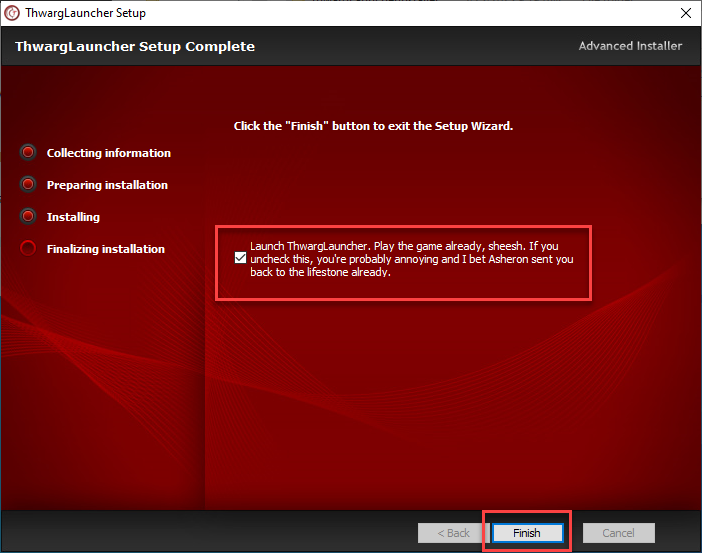
Task: Select the "Installing" step label
Action: pos(73,217)
